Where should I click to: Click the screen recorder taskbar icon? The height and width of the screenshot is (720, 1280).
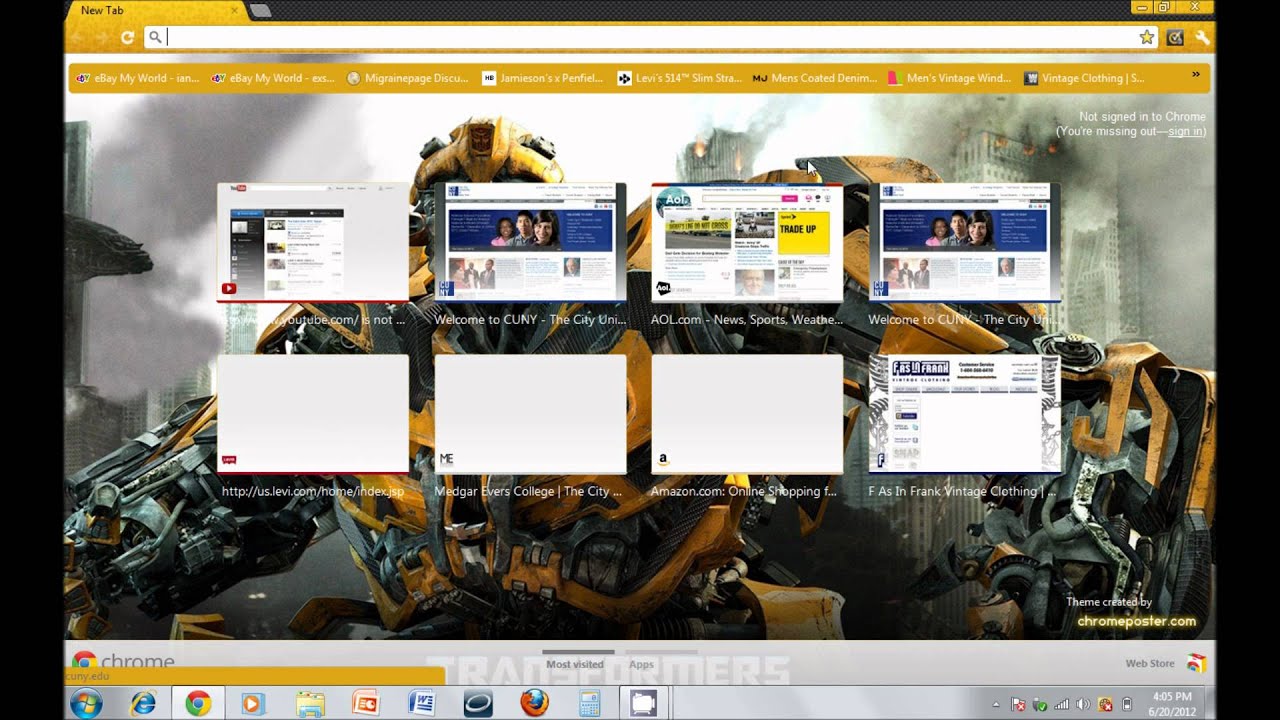[642, 704]
